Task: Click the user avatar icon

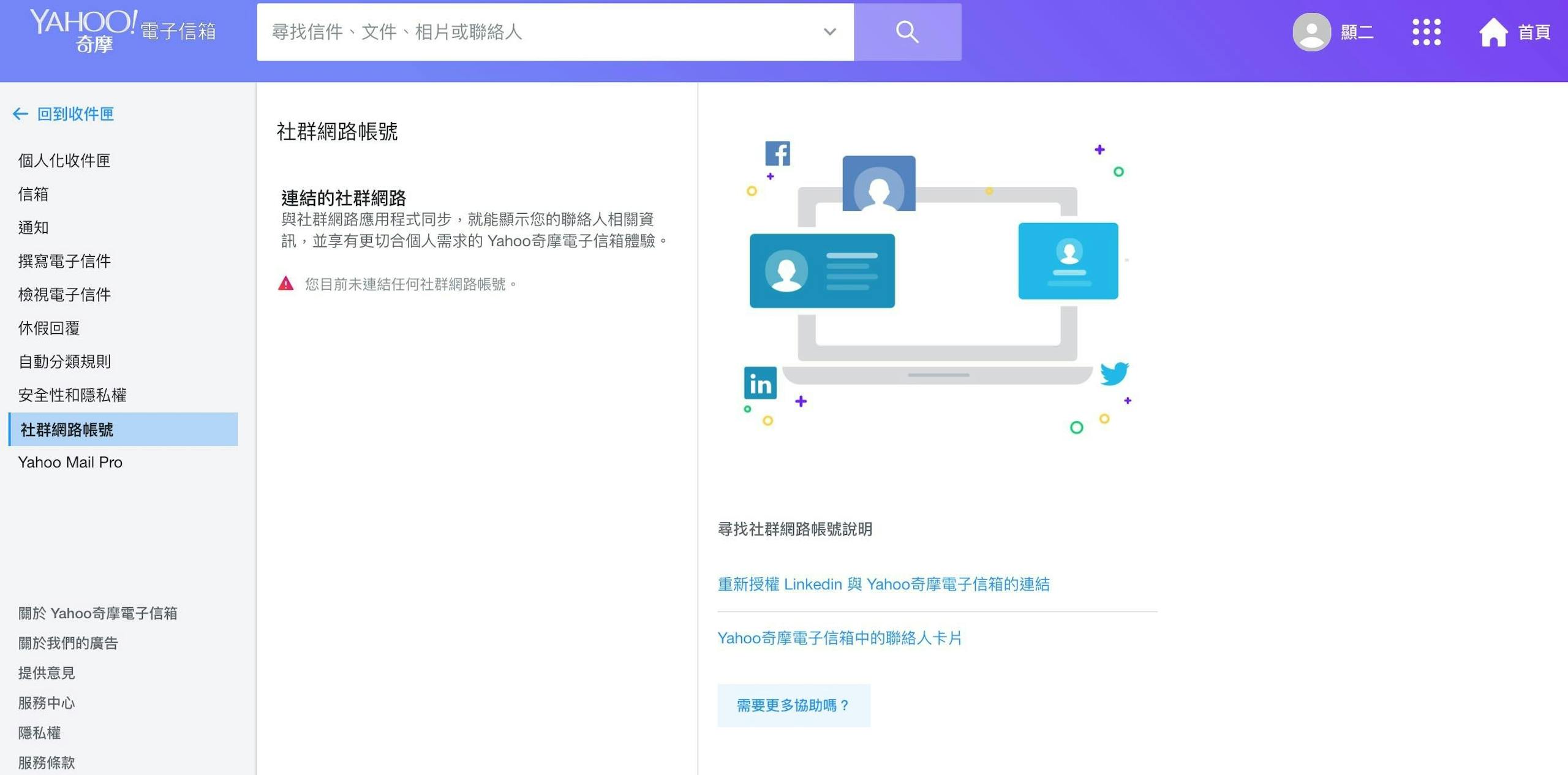Action: (x=1311, y=32)
